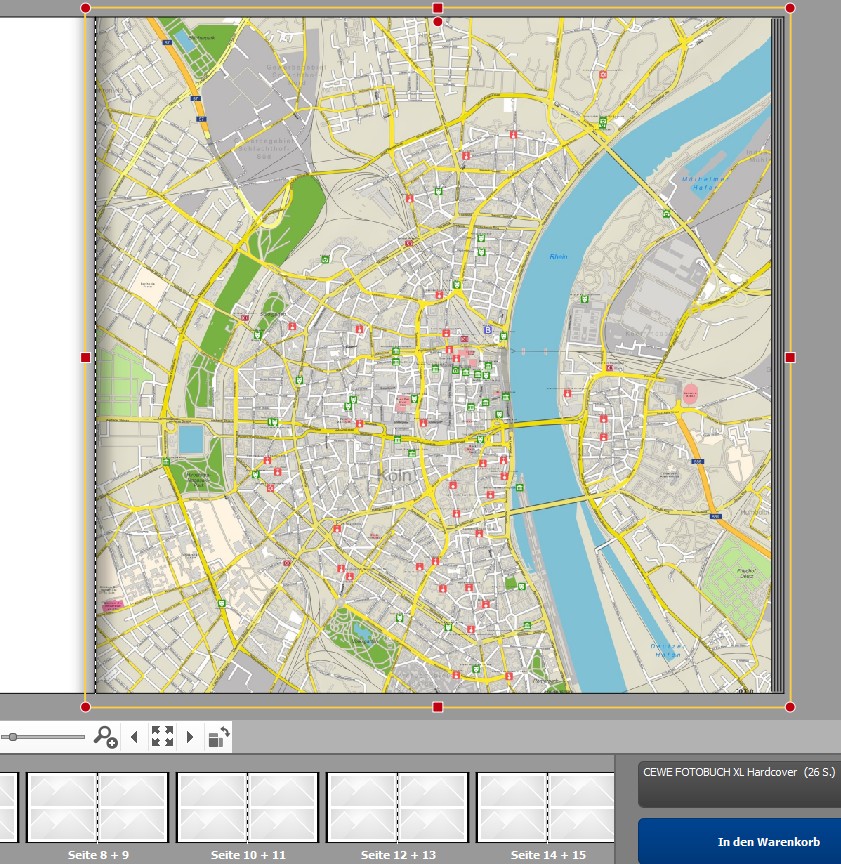Click the right-middle square resize handle
Viewport: 841px width, 864px height.
point(790,357)
